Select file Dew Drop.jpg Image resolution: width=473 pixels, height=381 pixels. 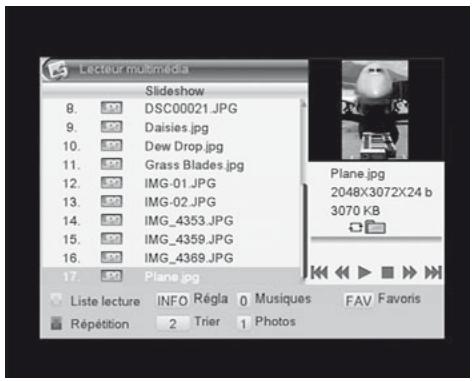(184, 146)
